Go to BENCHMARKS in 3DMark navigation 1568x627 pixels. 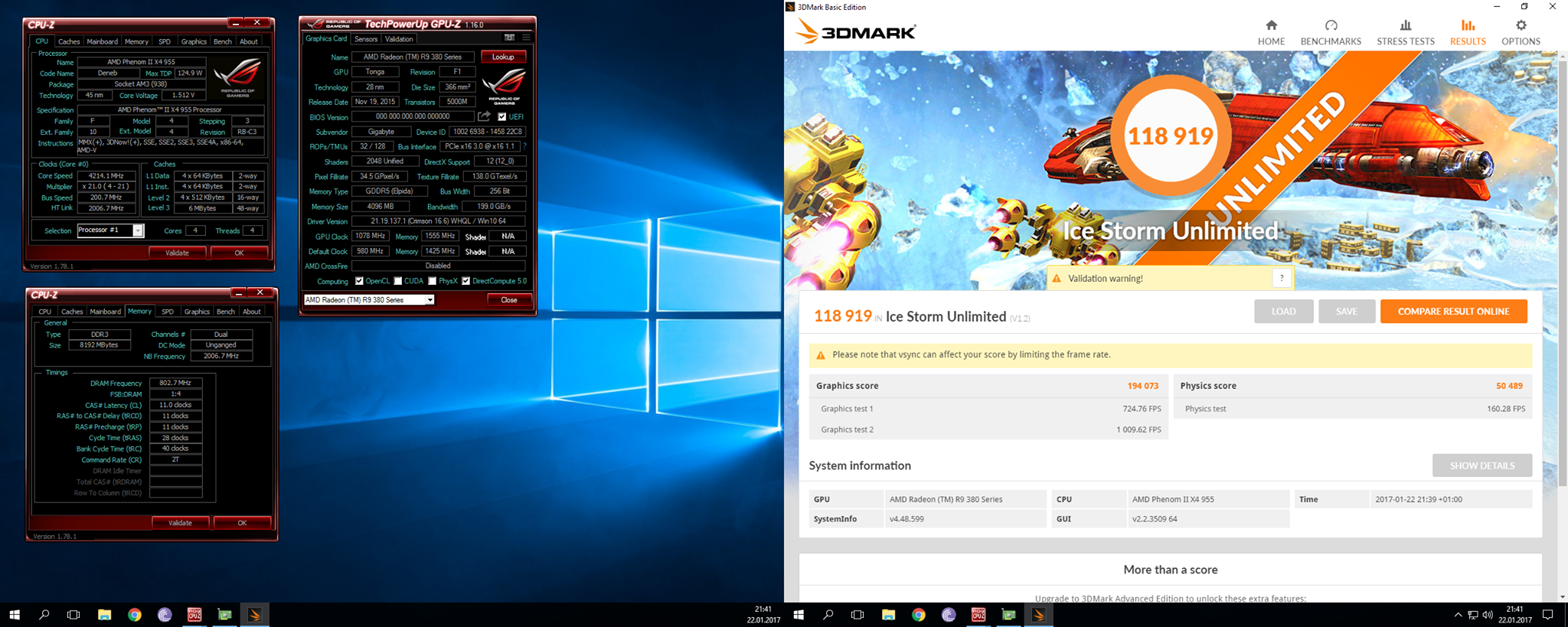[1331, 33]
